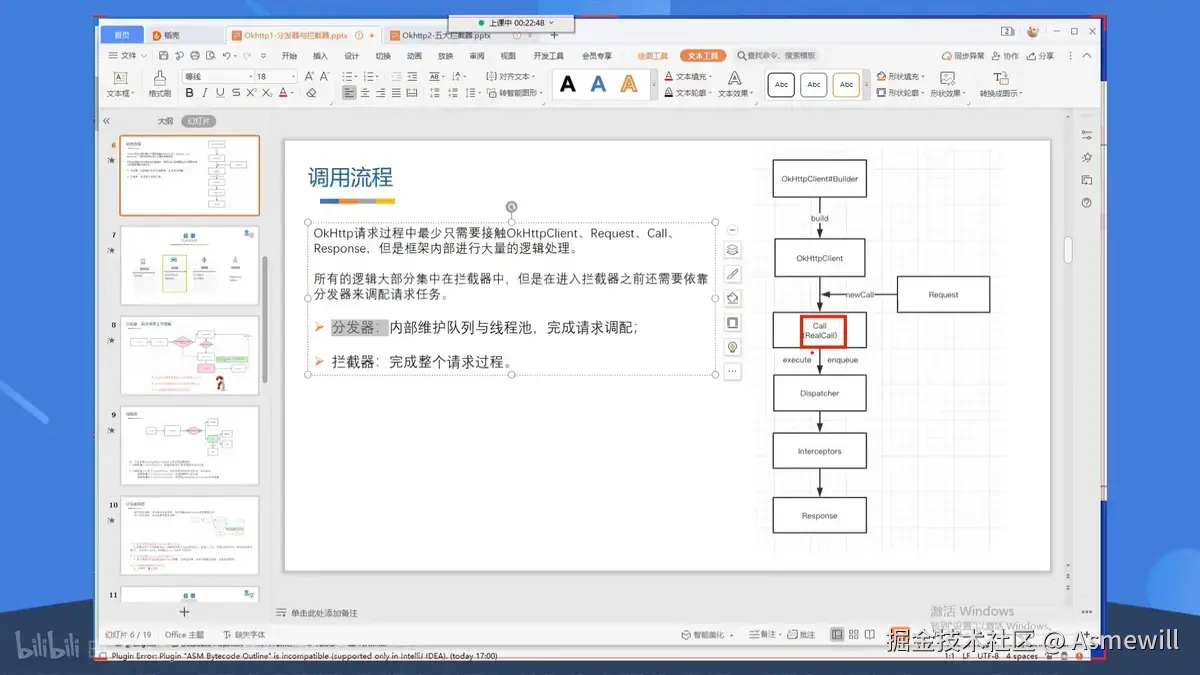Select the blue WordArt A style
This screenshot has height=675, width=1200.
(598, 85)
